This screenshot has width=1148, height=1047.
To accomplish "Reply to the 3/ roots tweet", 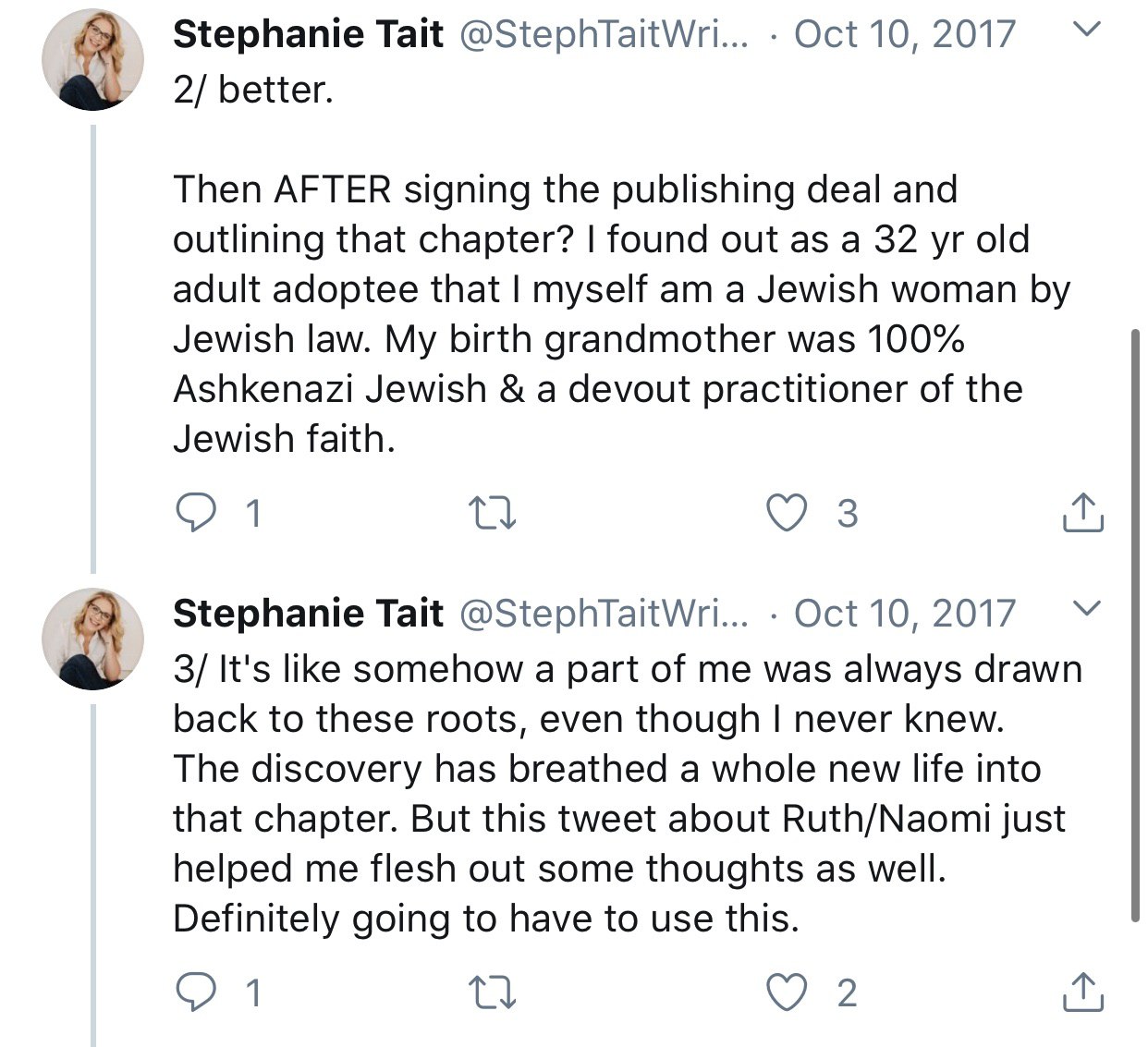I will tap(195, 993).
